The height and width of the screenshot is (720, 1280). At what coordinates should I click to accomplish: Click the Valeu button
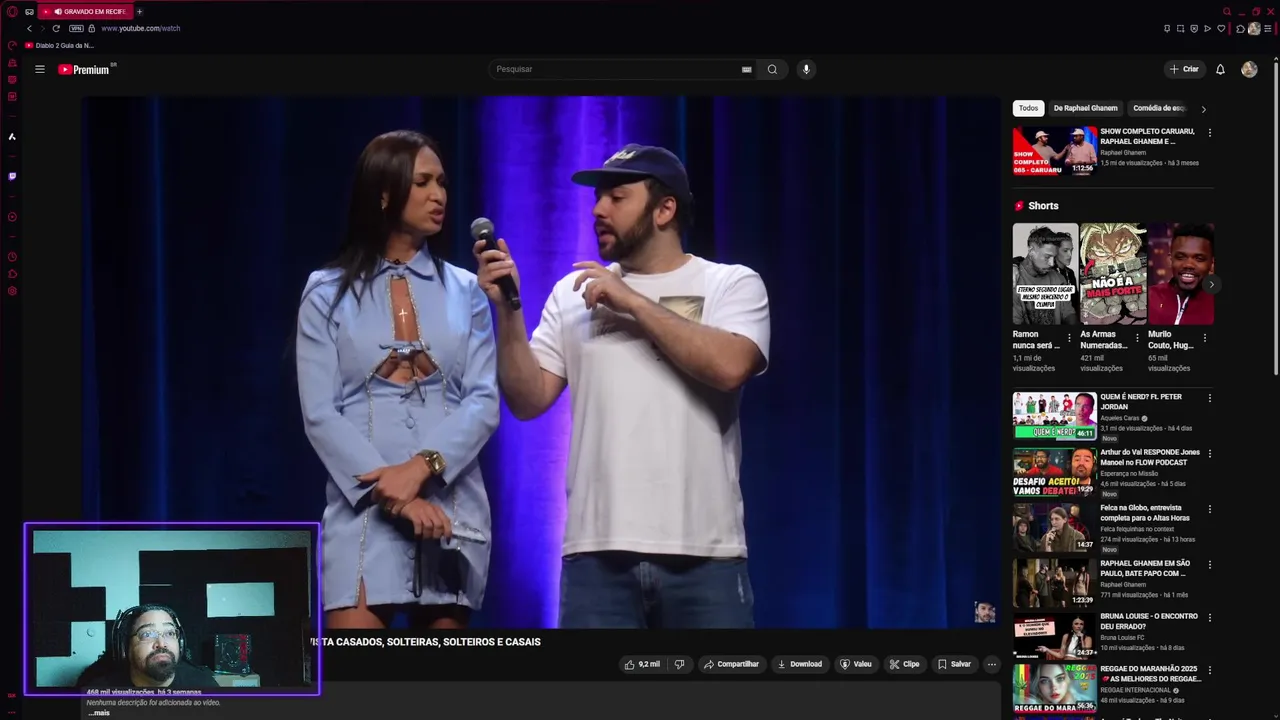(856, 664)
